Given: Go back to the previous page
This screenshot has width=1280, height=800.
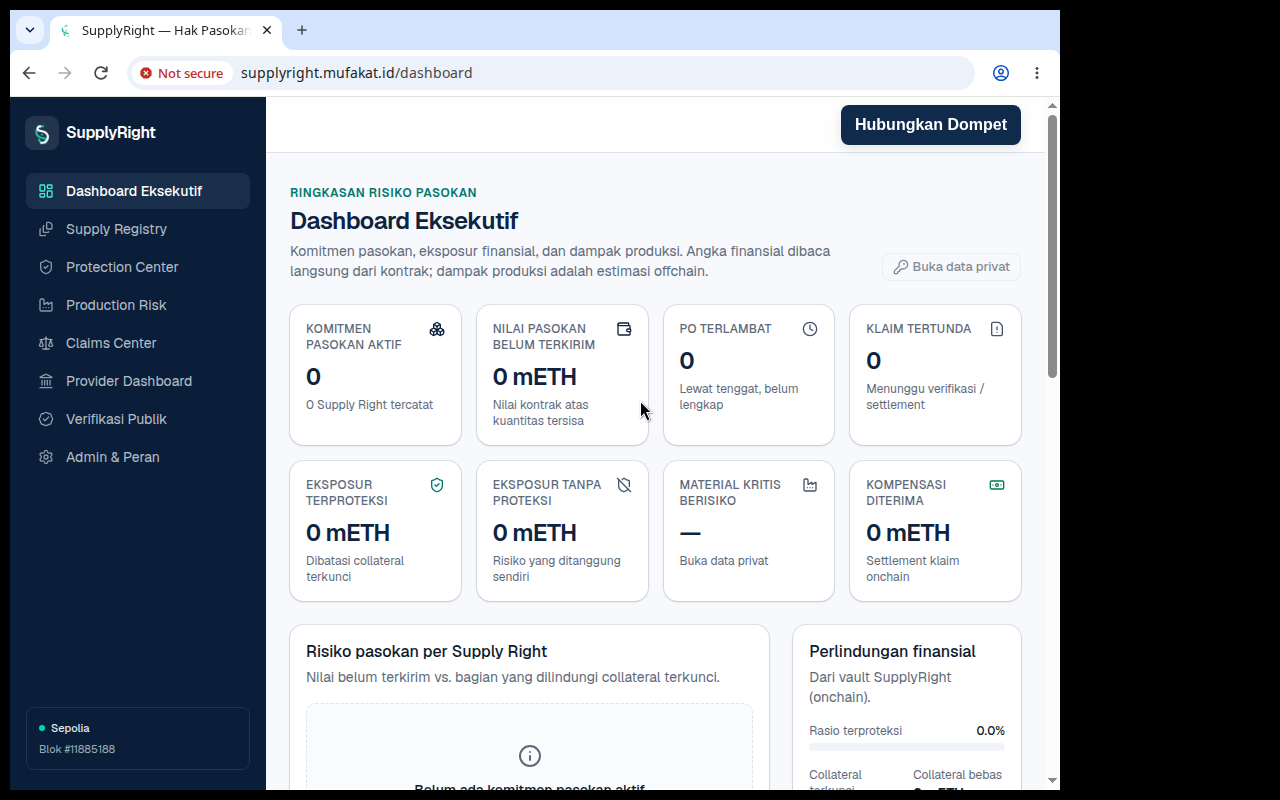Looking at the screenshot, I should tap(29, 73).
